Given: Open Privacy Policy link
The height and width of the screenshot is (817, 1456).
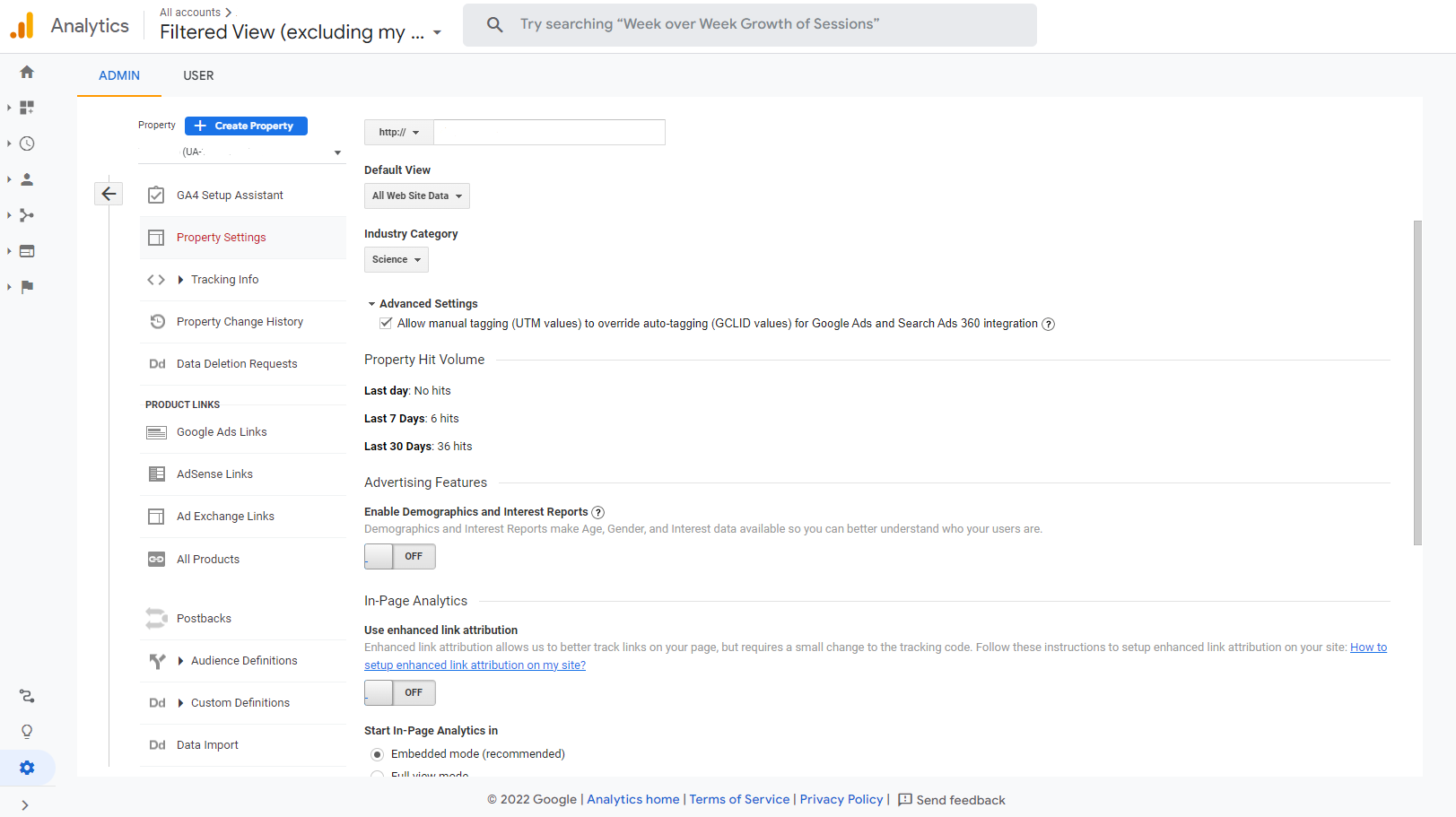Looking at the screenshot, I should [841, 799].
